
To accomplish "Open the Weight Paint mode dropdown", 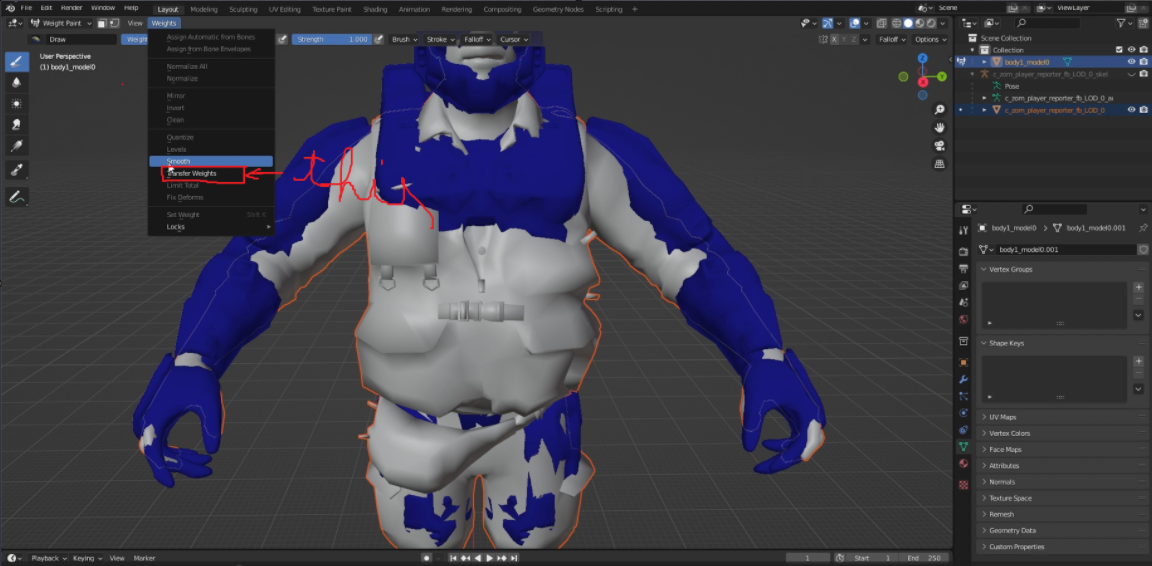I will 62,23.
